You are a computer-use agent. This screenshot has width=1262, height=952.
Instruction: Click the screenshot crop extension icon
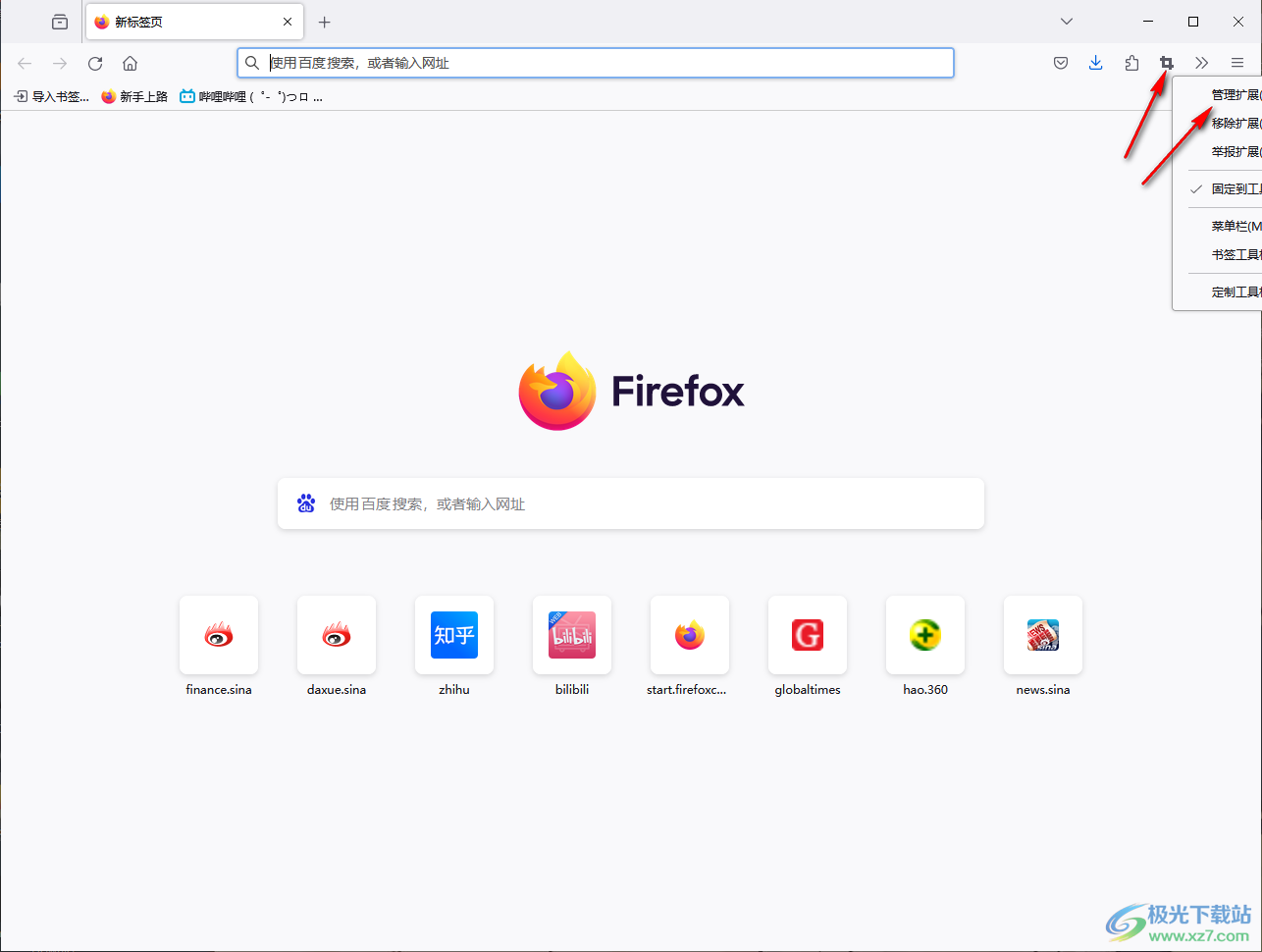[1167, 63]
